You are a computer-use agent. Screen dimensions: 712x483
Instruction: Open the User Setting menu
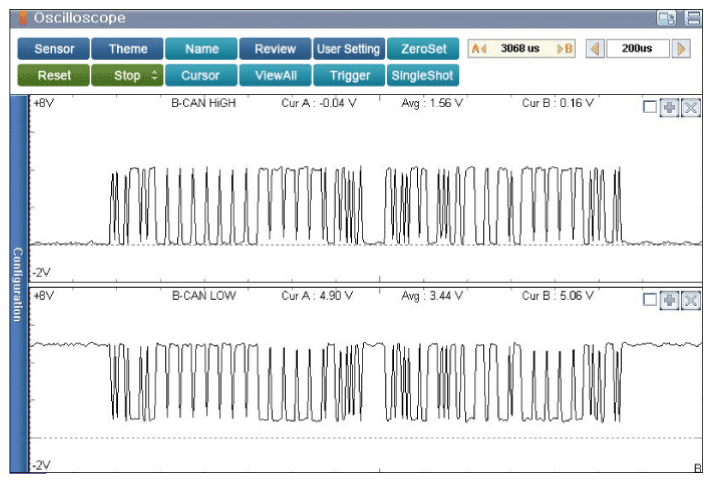tap(348, 49)
